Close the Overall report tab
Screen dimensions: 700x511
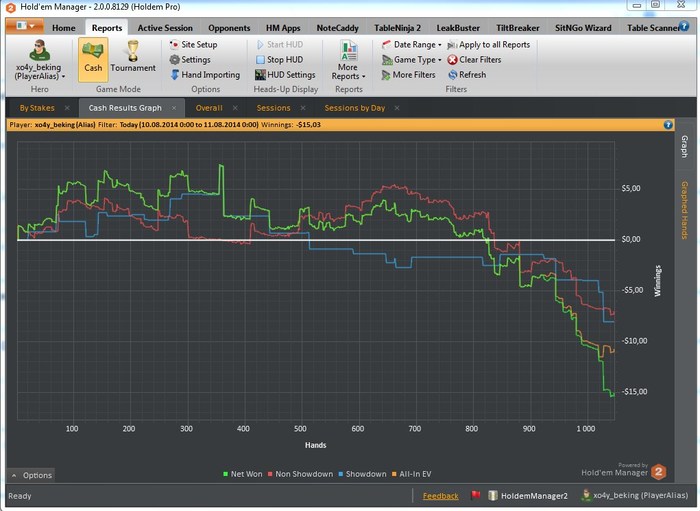pos(235,108)
